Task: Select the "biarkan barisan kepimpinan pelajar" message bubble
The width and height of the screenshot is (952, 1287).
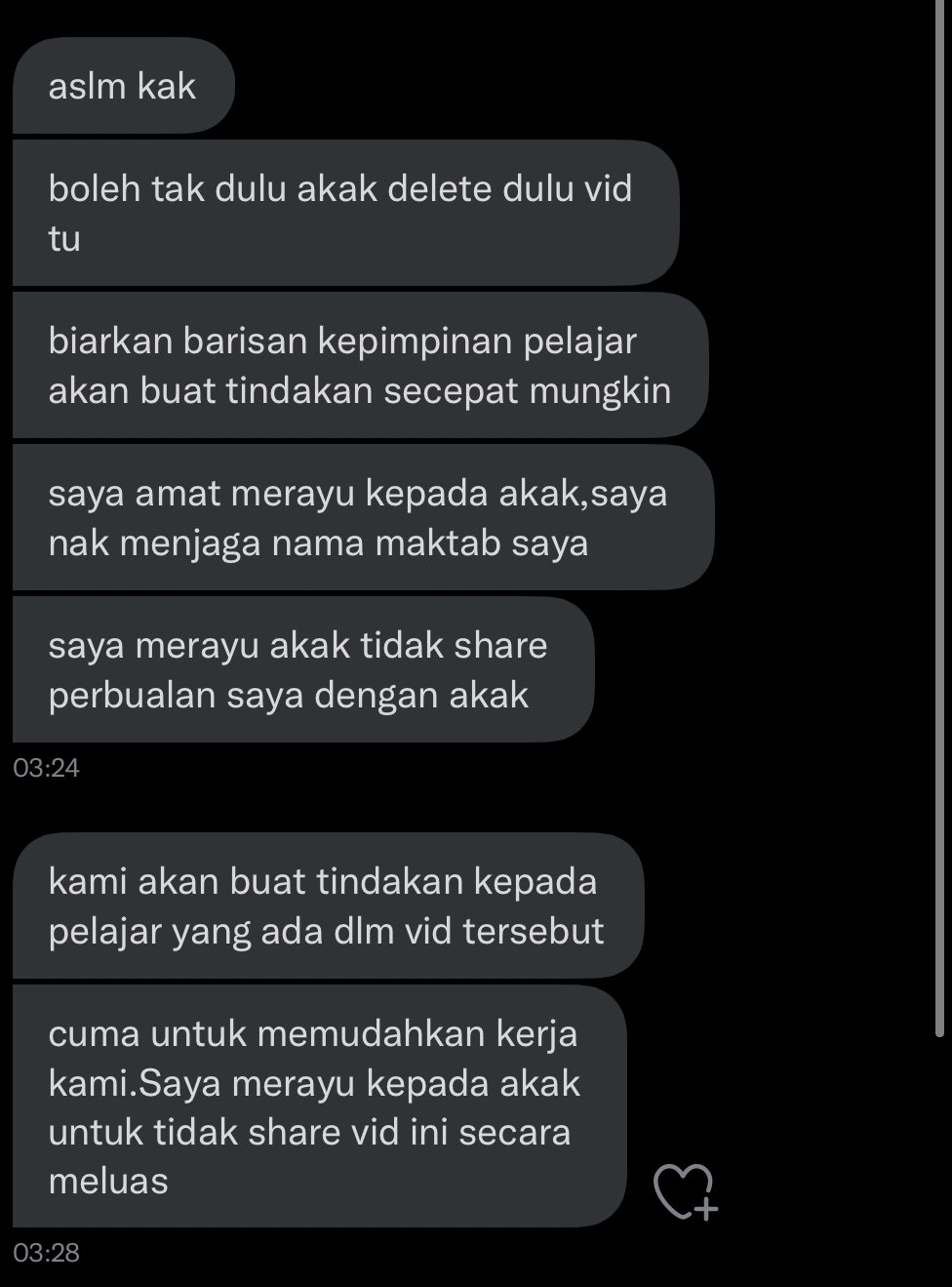Action: (x=360, y=365)
